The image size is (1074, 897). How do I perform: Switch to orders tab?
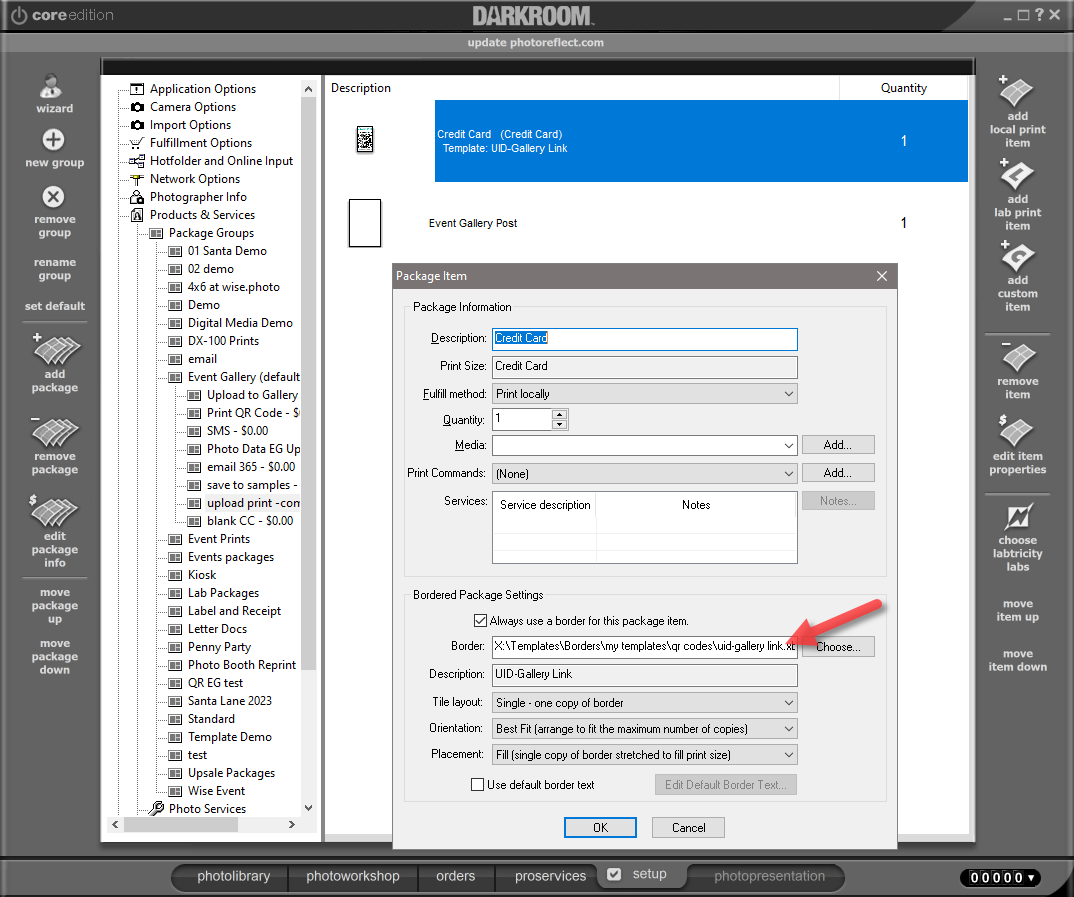pyautogui.click(x=455, y=876)
